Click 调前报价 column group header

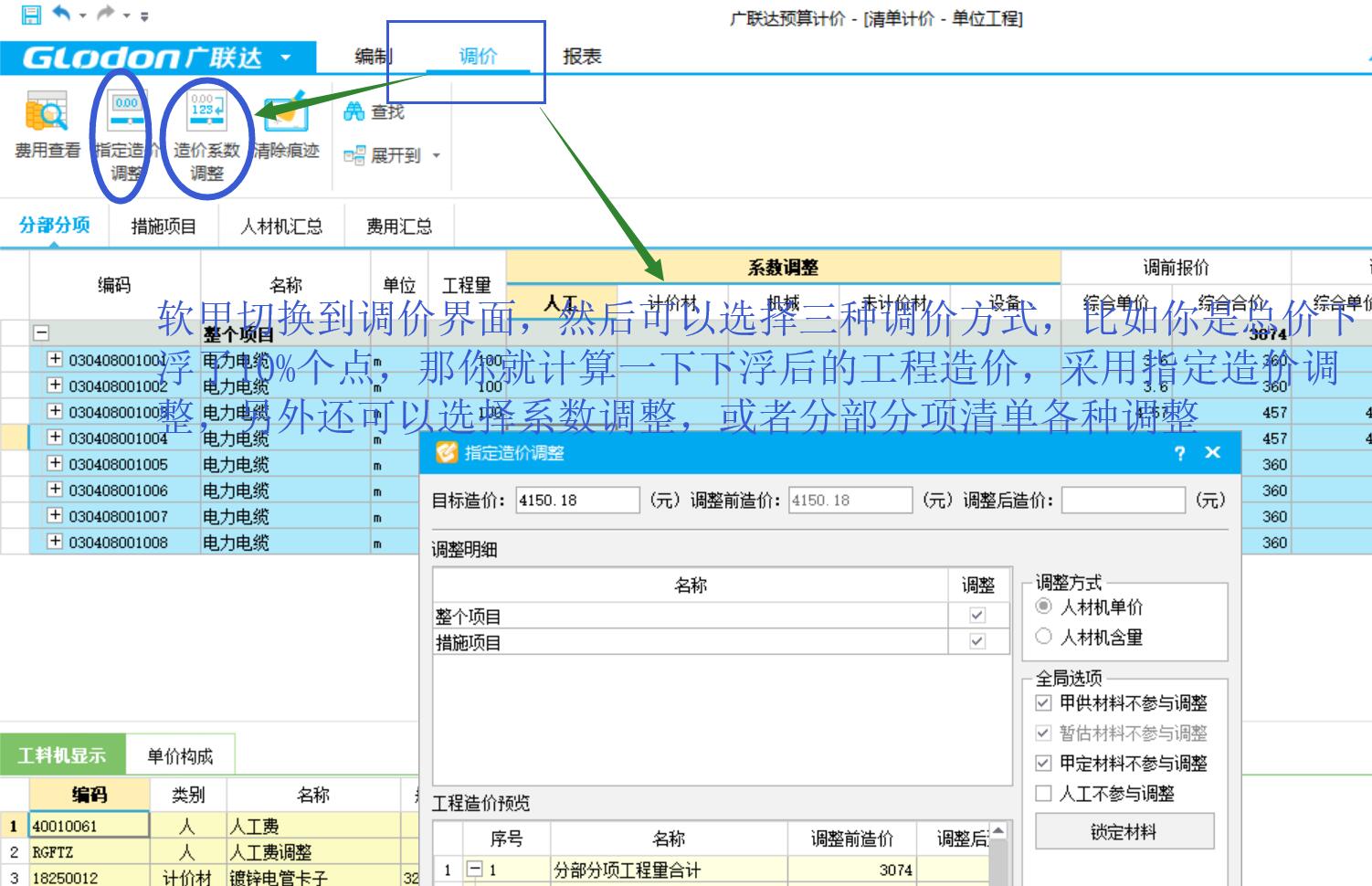(x=1176, y=268)
